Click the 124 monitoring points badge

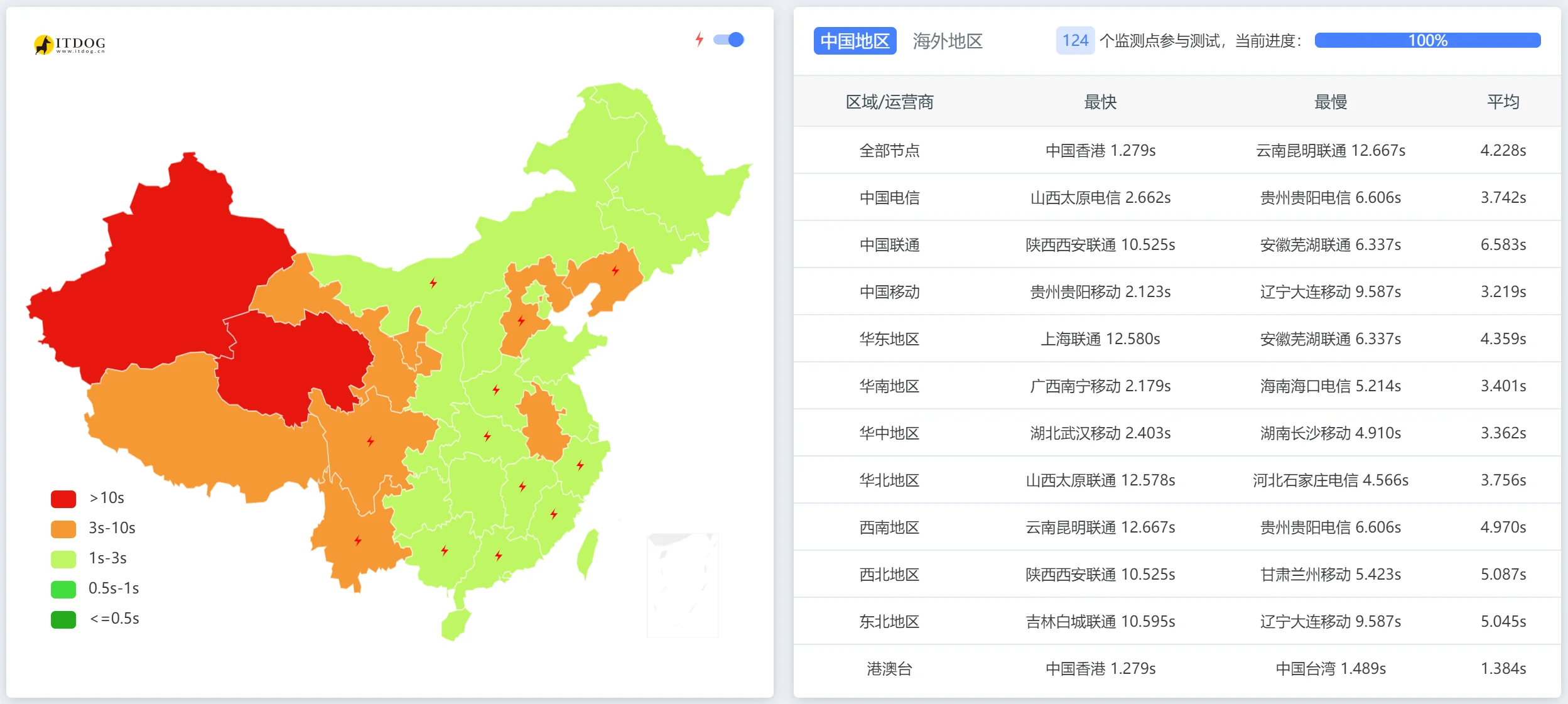[1074, 41]
